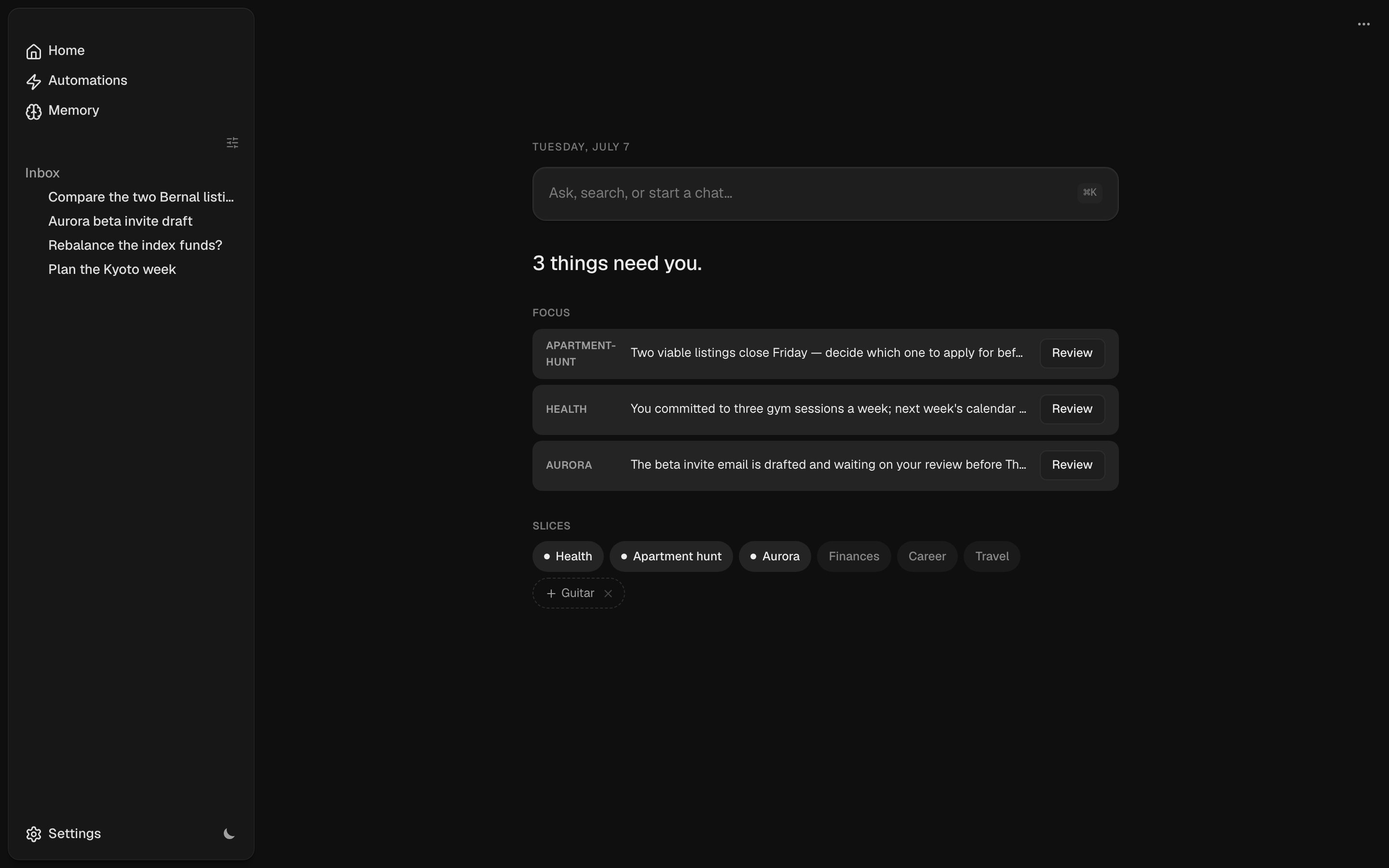Select the Health slice chip

568,556
